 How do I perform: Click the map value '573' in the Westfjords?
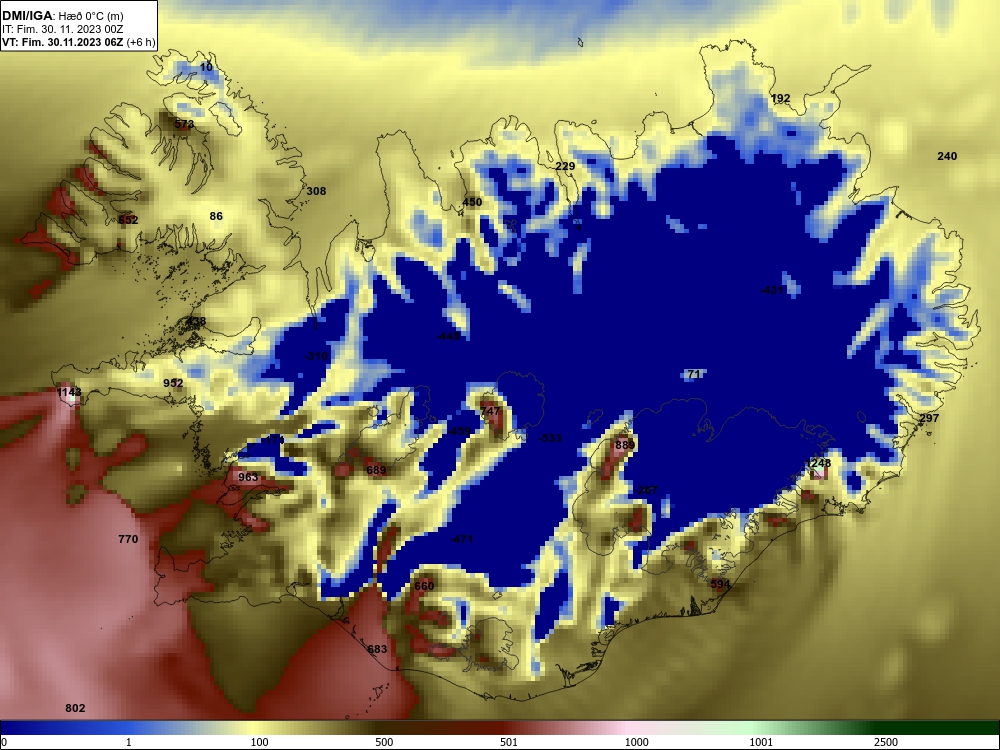pyautogui.click(x=184, y=124)
